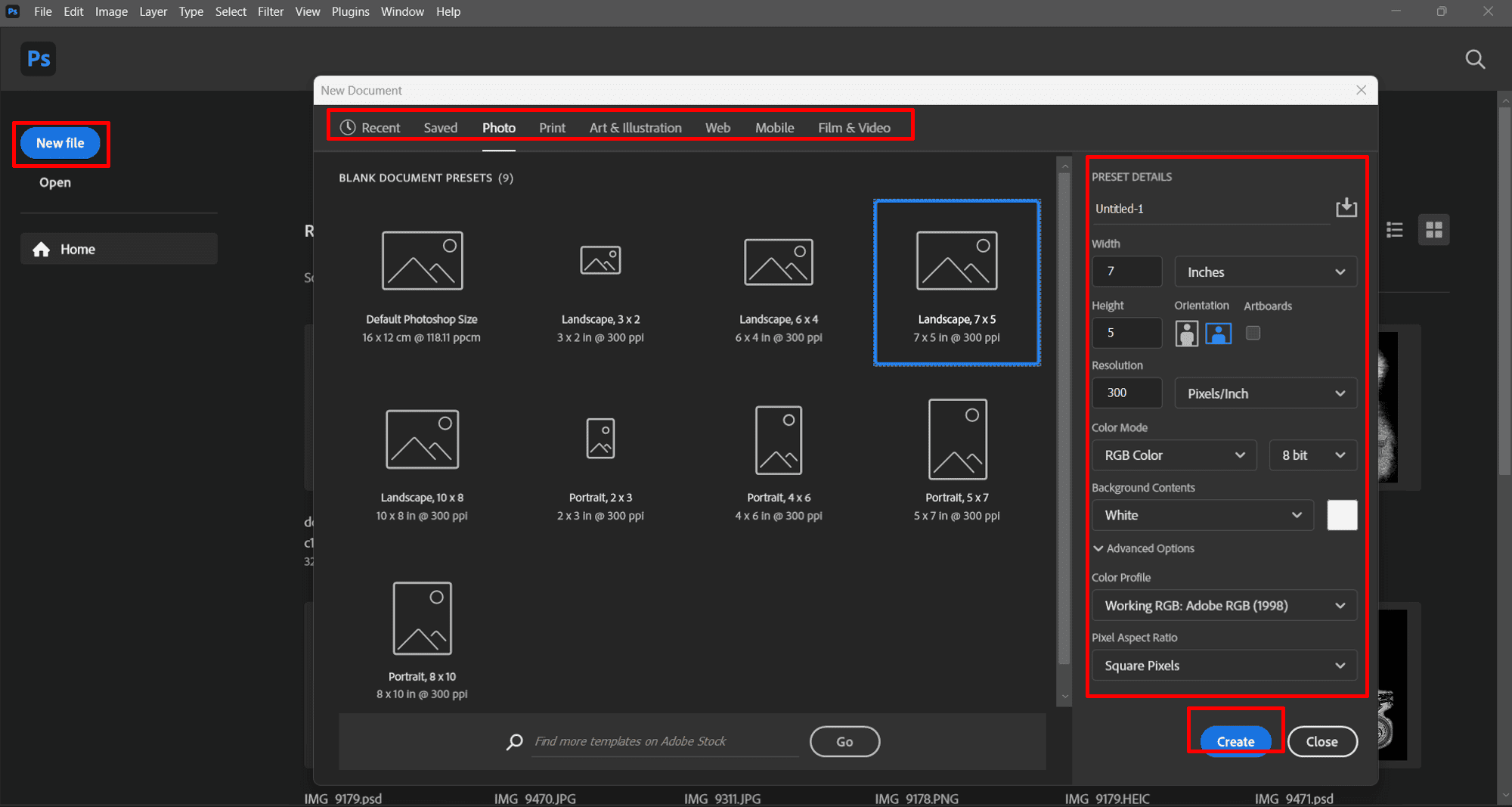Go to Home in the sidebar
1512x807 pixels.
(x=119, y=249)
